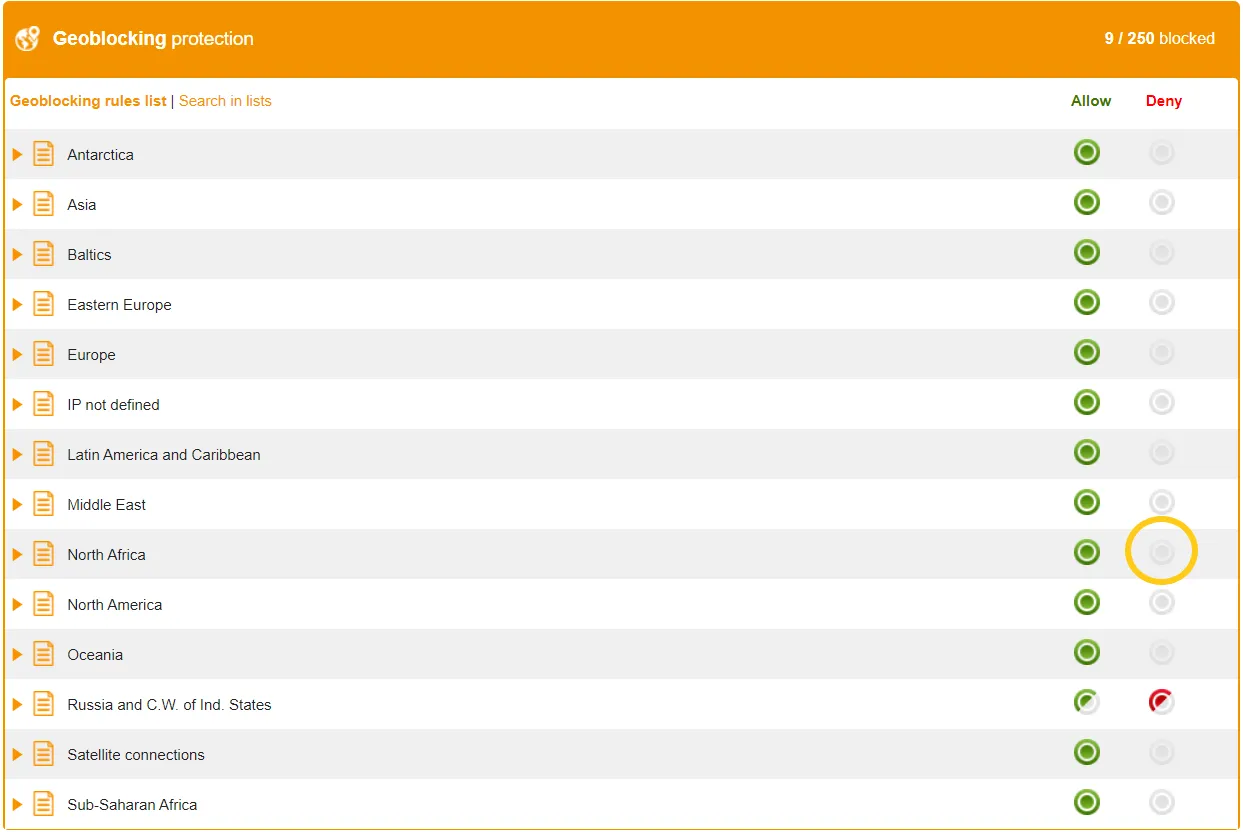Expand the Middle East group
1243x832 pixels.
pos(17,504)
